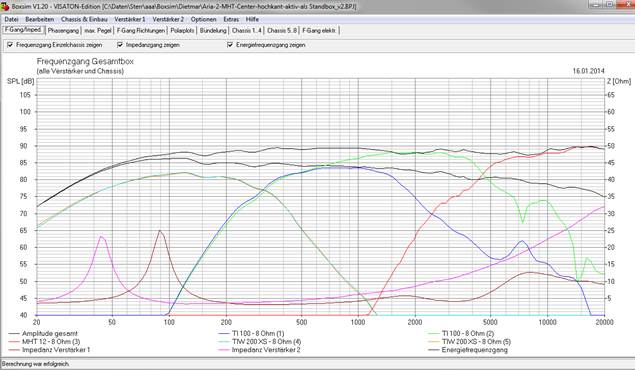Switch to the Polarplots tab
Screen dimensions: 635x370
pyautogui.click(x=182, y=30)
